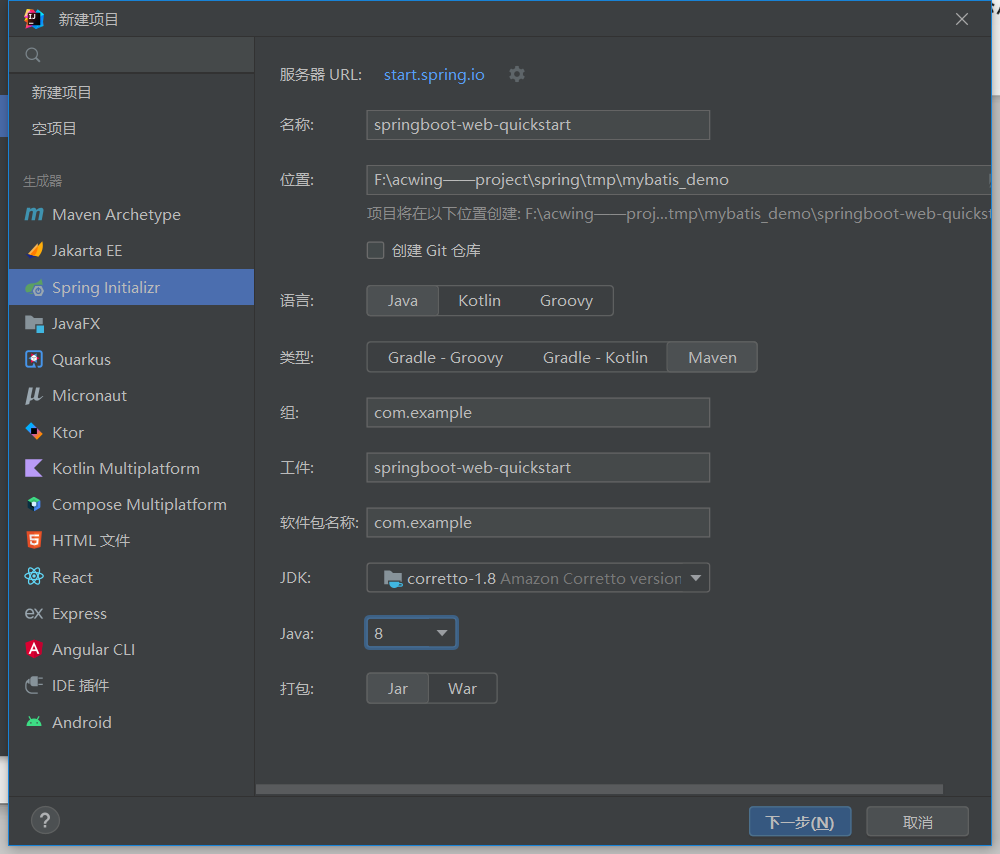This screenshot has width=1000, height=854.
Task: Choose Gradle - Groovy build type
Action: (445, 357)
